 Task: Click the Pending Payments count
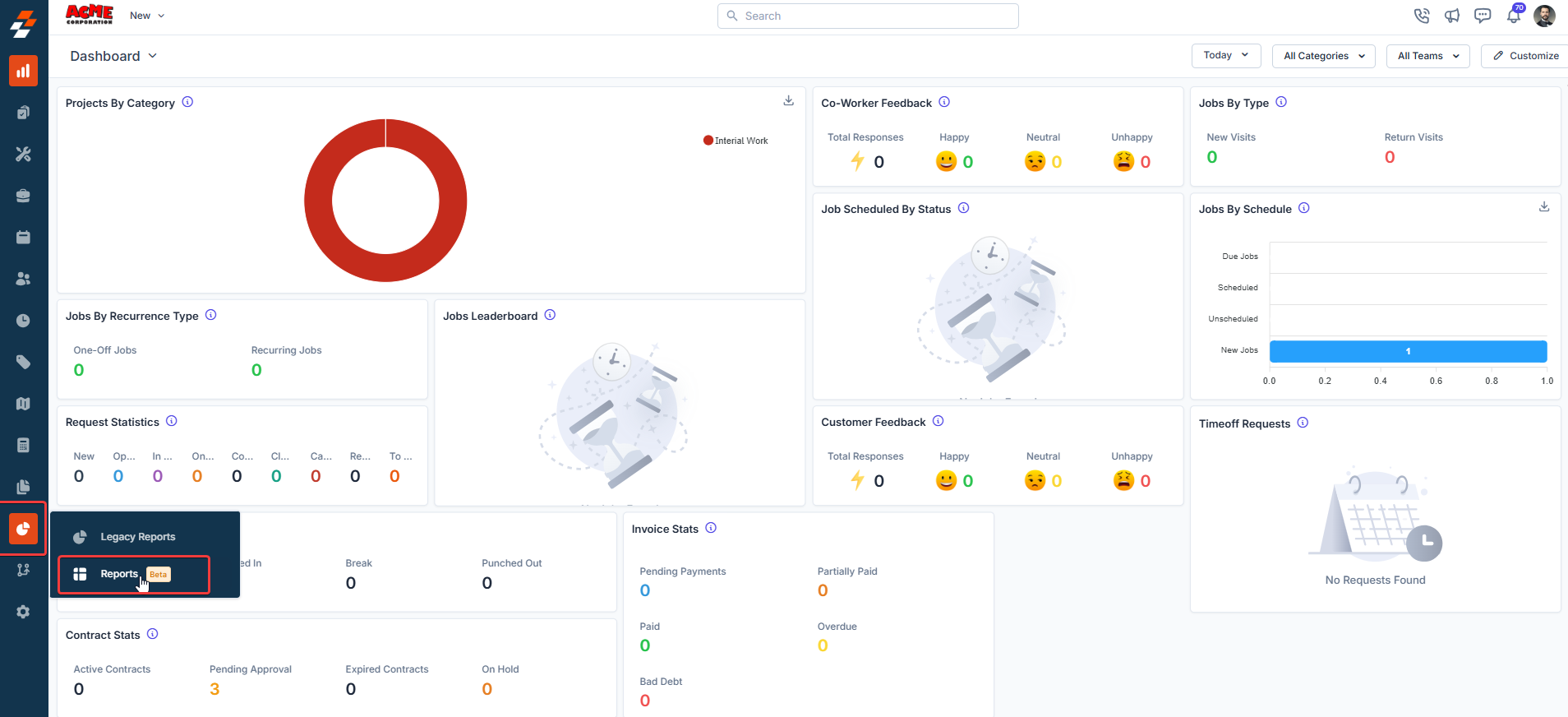(645, 590)
